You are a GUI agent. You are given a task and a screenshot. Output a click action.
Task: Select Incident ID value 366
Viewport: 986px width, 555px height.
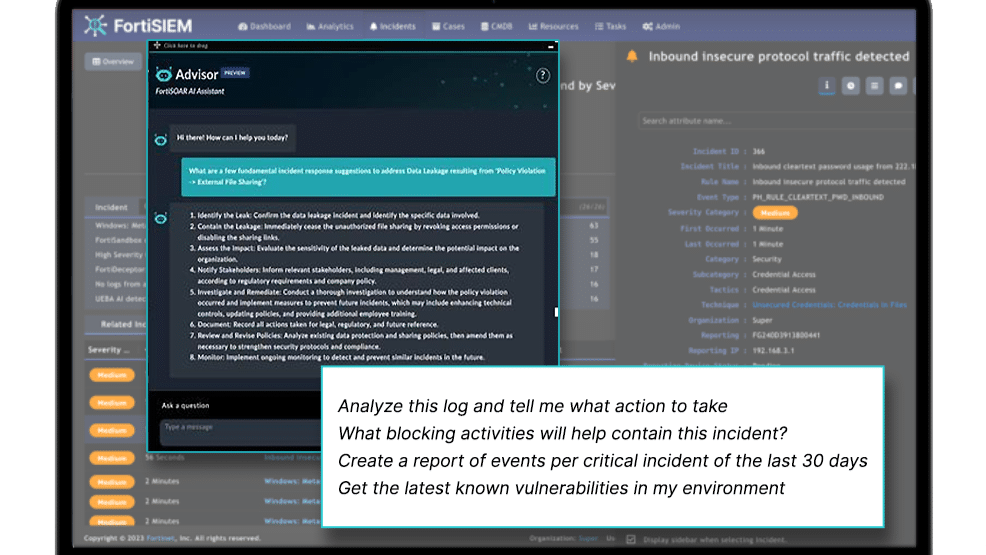[x=758, y=151]
